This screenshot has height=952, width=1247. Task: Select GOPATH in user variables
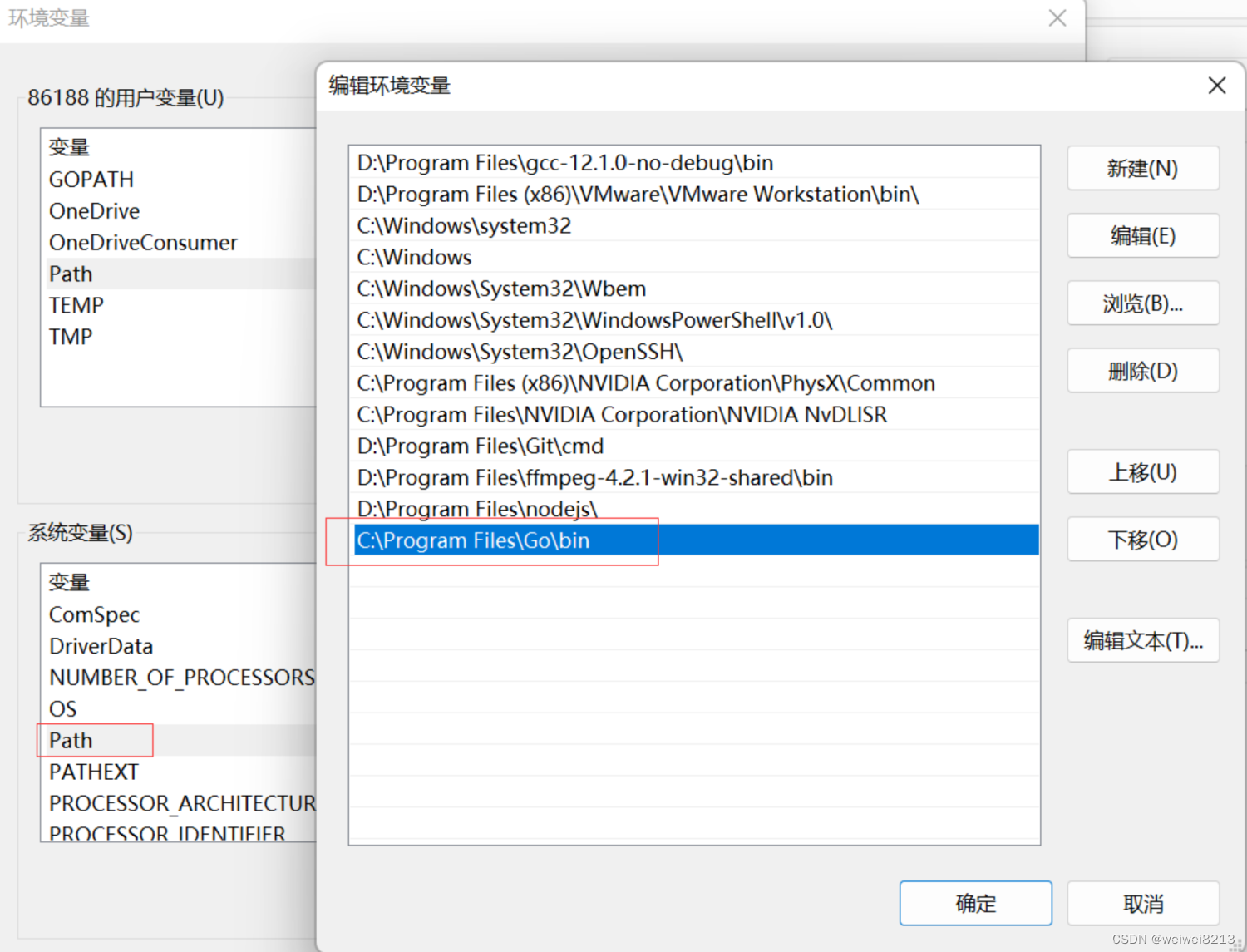(x=179, y=180)
